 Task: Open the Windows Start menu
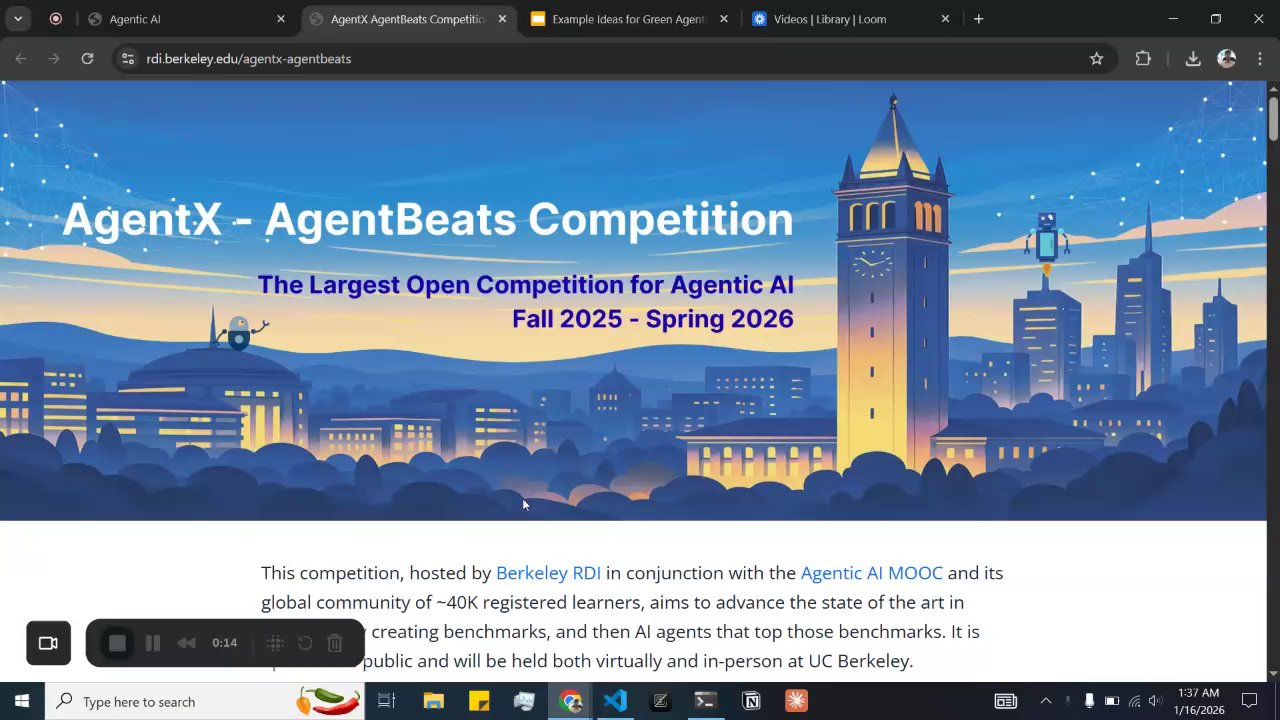point(21,701)
